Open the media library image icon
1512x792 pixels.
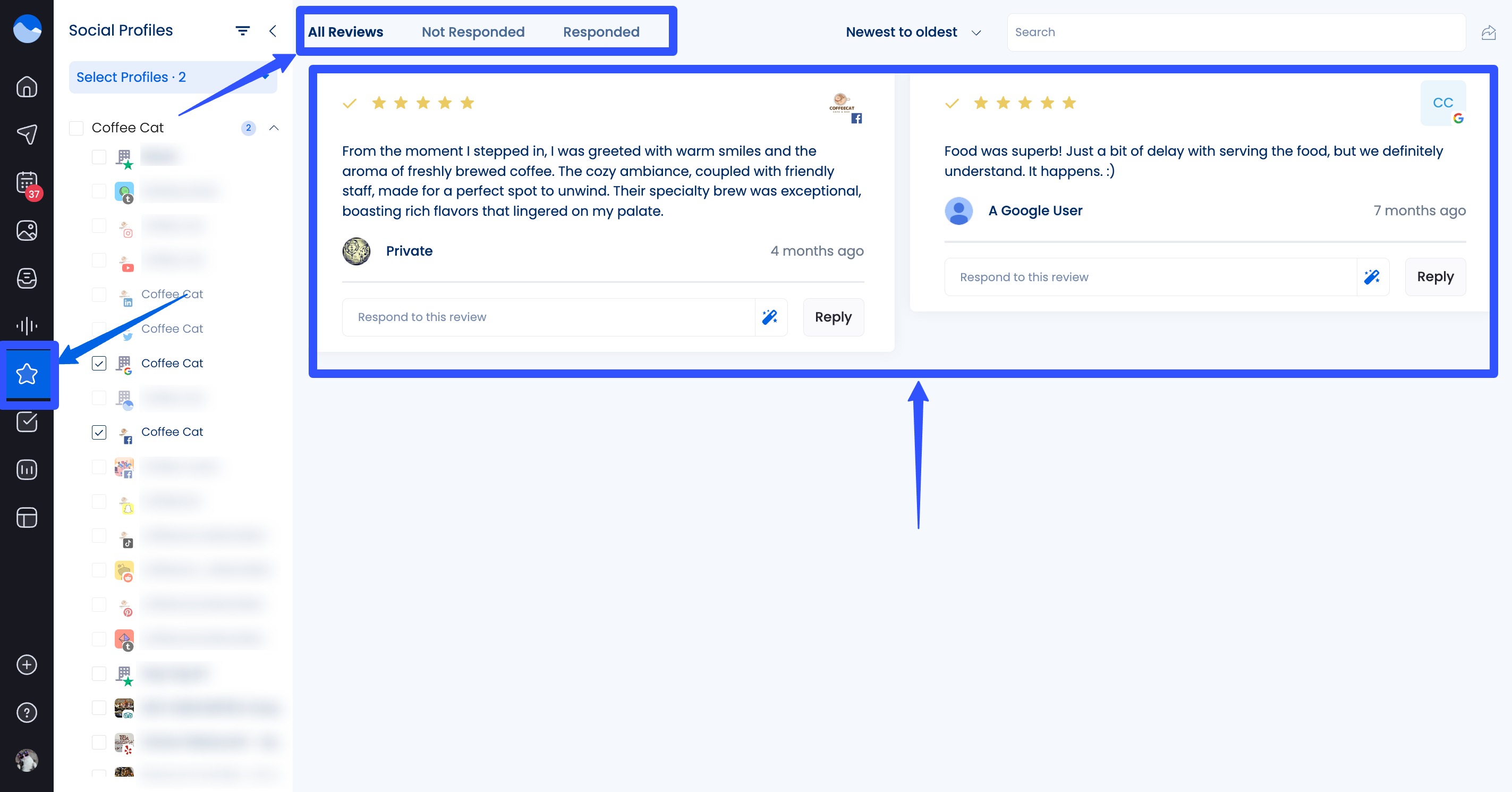[27, 230]
